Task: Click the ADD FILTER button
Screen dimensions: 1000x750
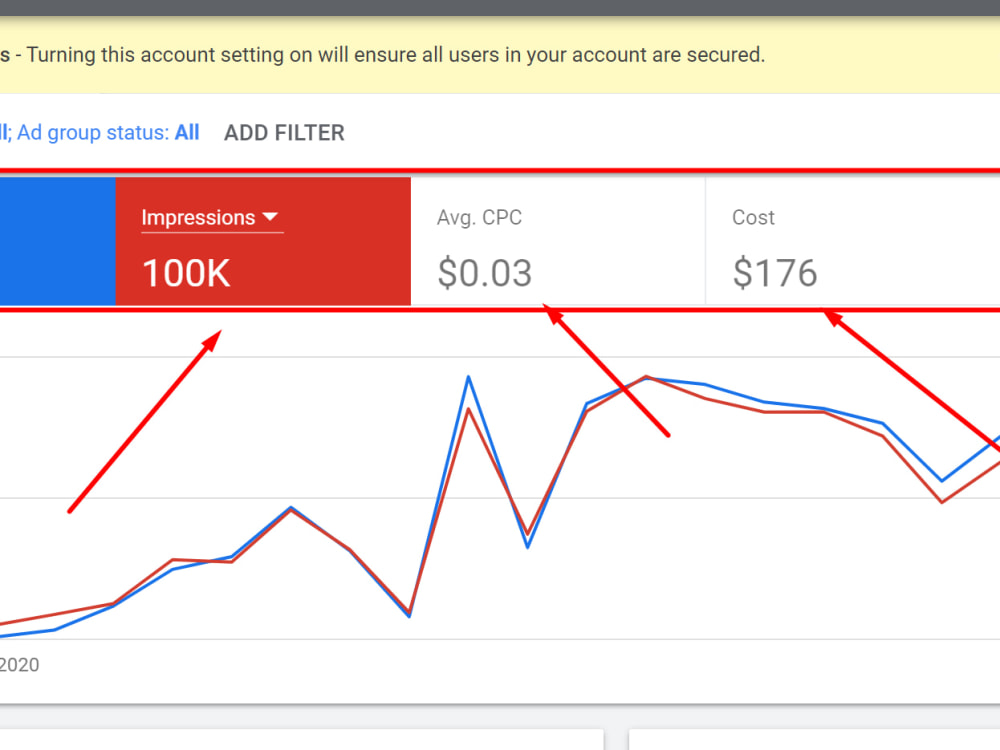Action: pyautogui.click(x=284, y=133)
